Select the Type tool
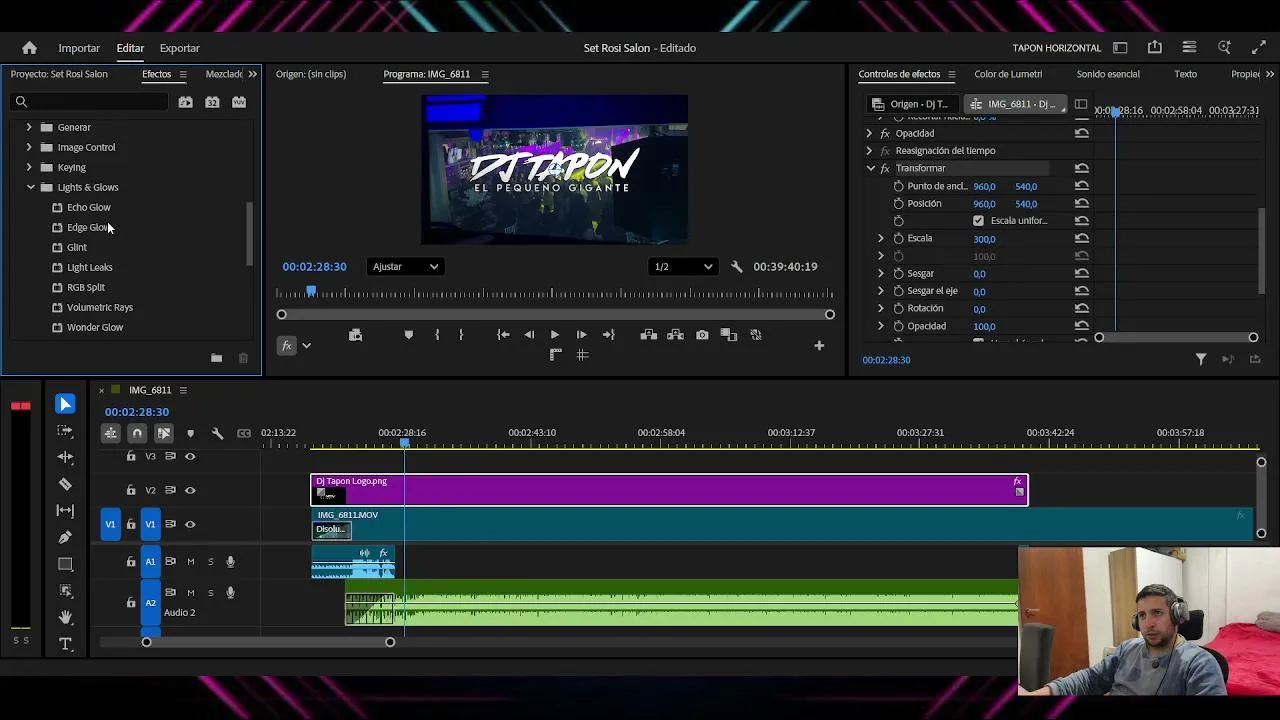Viewport: 1280px width, 720px height. tap(65, 644)
